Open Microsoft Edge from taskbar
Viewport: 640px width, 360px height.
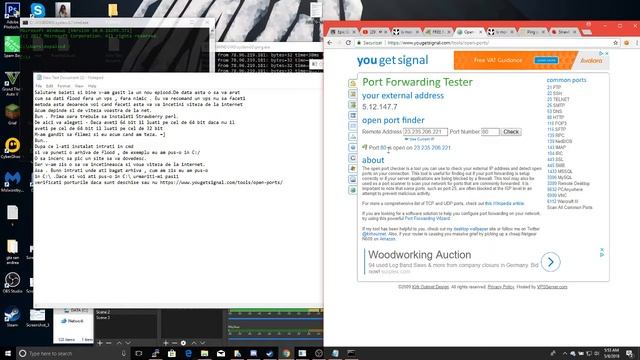[188, 353]
